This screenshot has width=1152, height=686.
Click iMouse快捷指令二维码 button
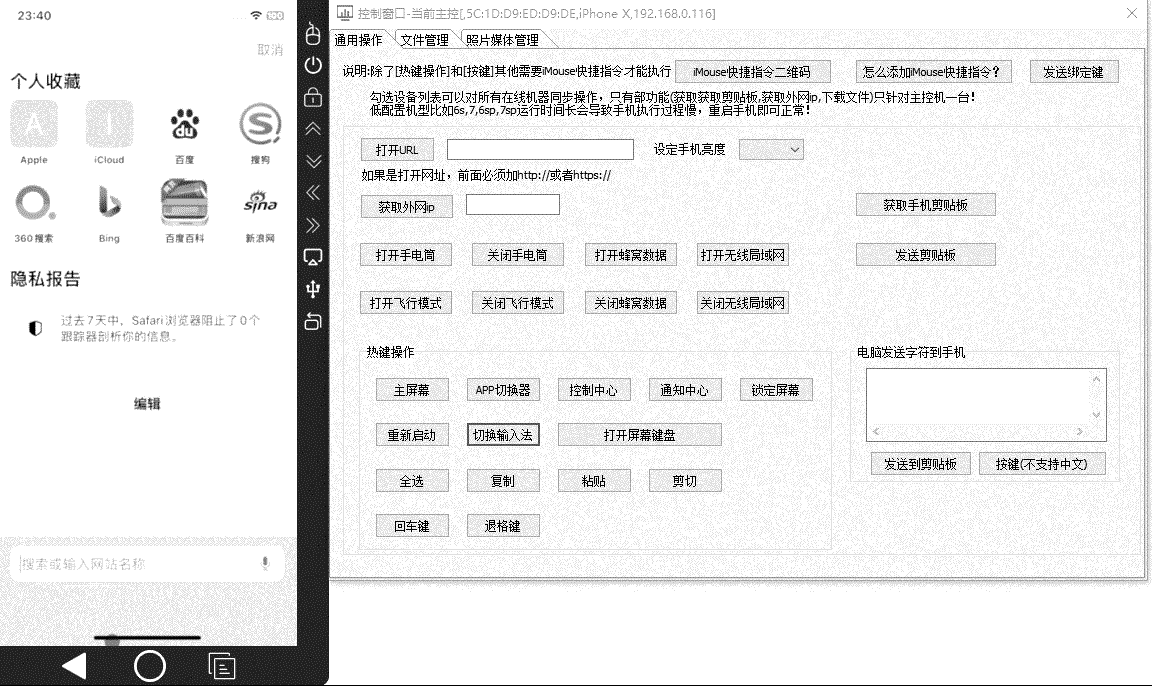tap(752, 71)
